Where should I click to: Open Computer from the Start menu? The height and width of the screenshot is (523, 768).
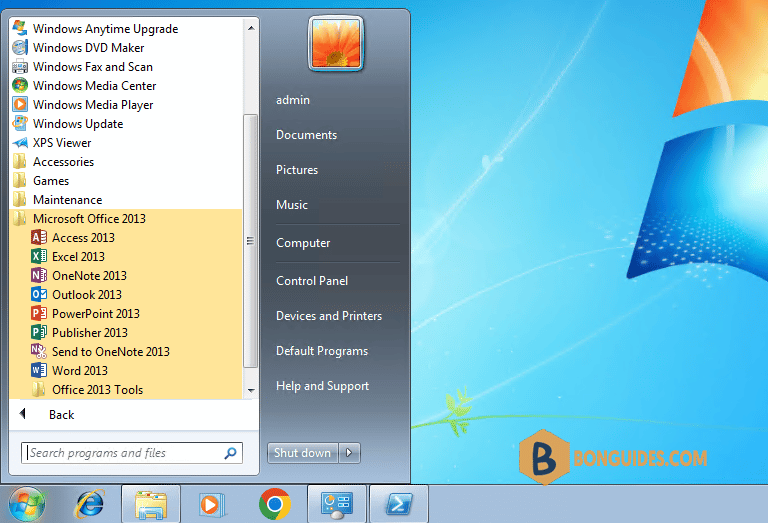(303, 243)
